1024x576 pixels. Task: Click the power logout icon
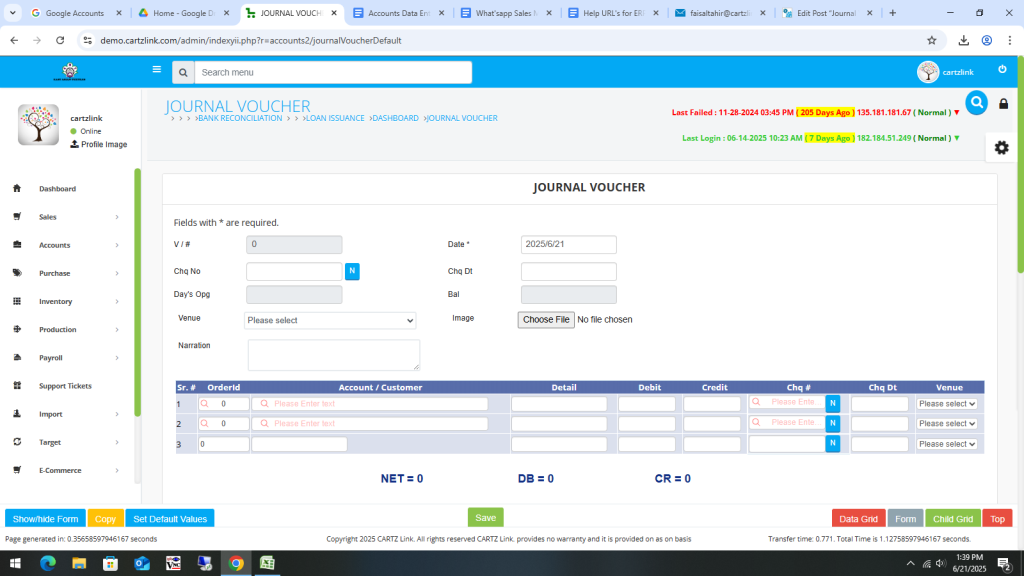coord(1002,69)
